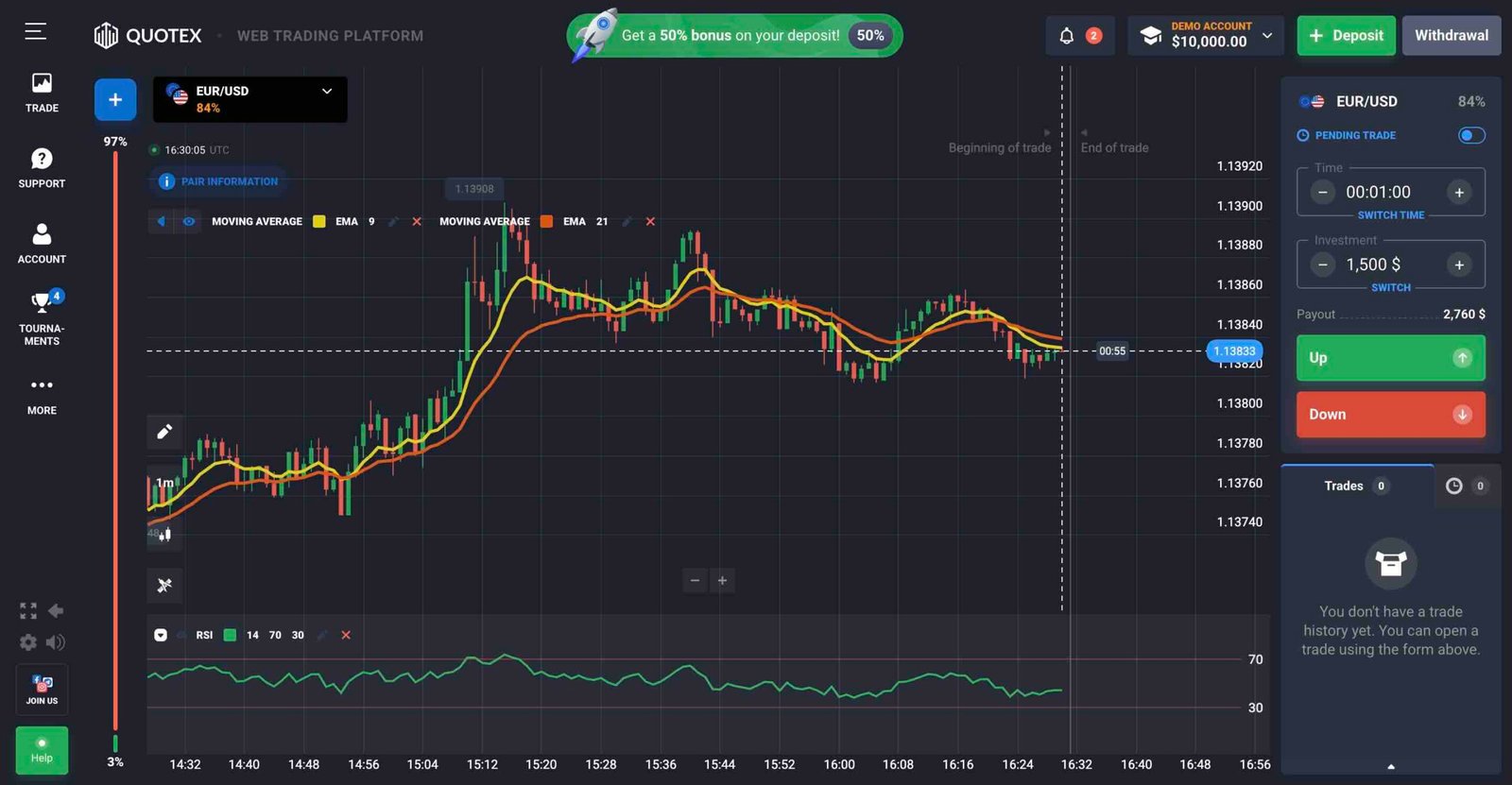
Task: Open the pending trades clock tab
Action: pyautogui.click(x=1467, y=486)
